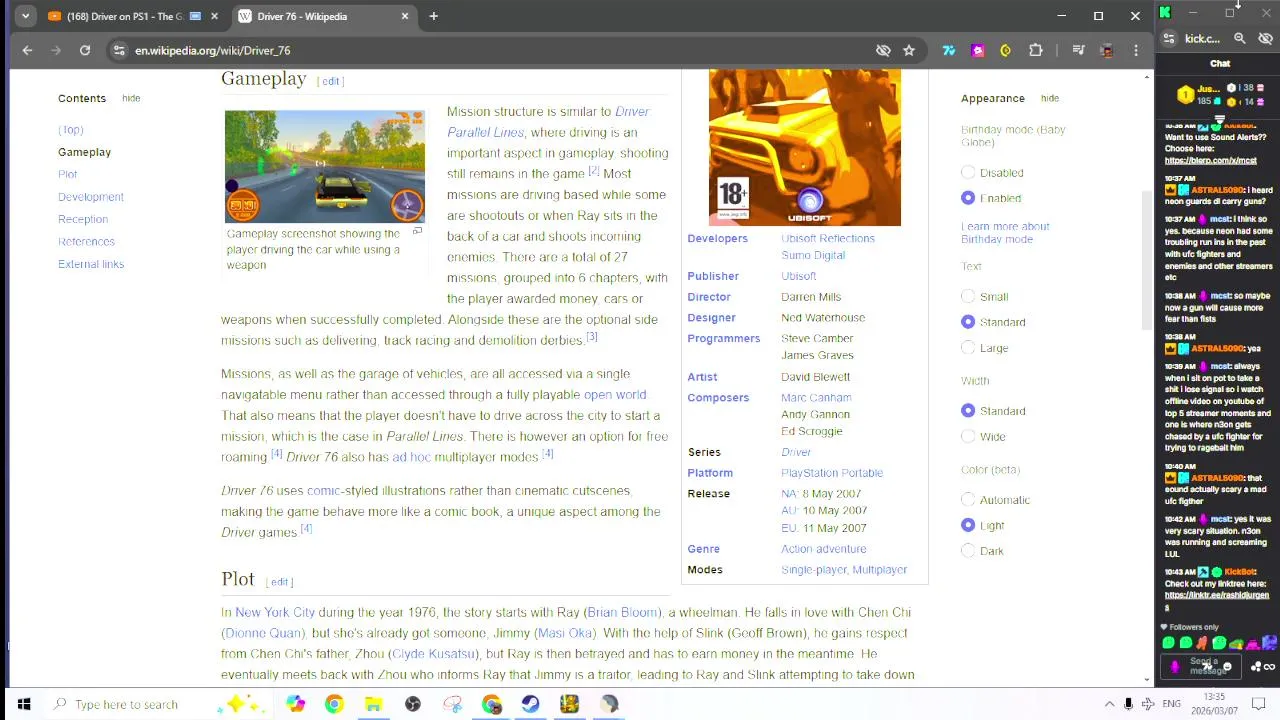Screen dimensions: 1280x720
Task: Select the Standard text size option
Action: point(968,322)
